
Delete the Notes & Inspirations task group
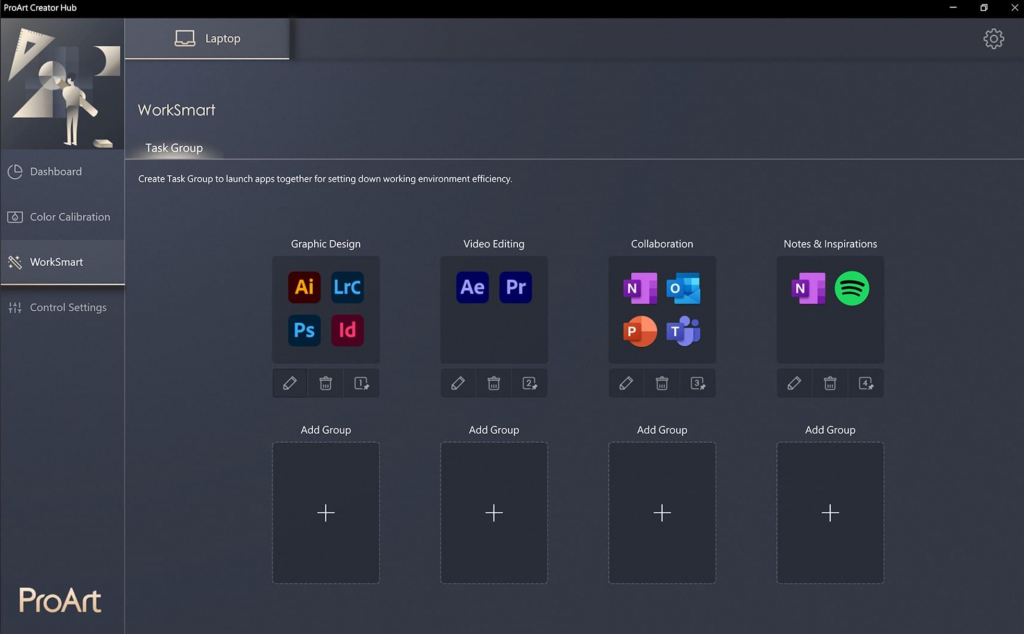tap(830, 383)
